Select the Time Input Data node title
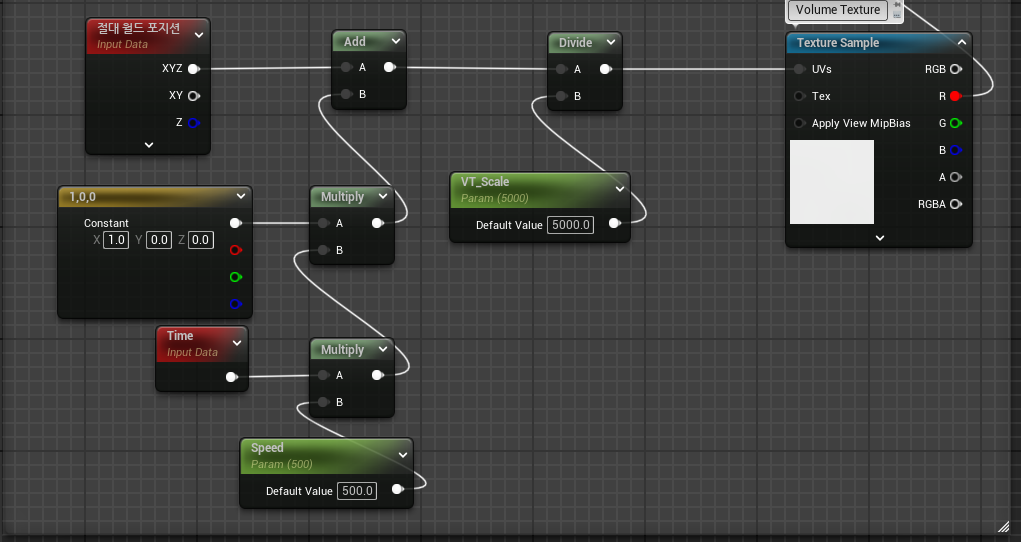Image resolution: width=1021 pixels, height=542 pixels. coord(180,335)
